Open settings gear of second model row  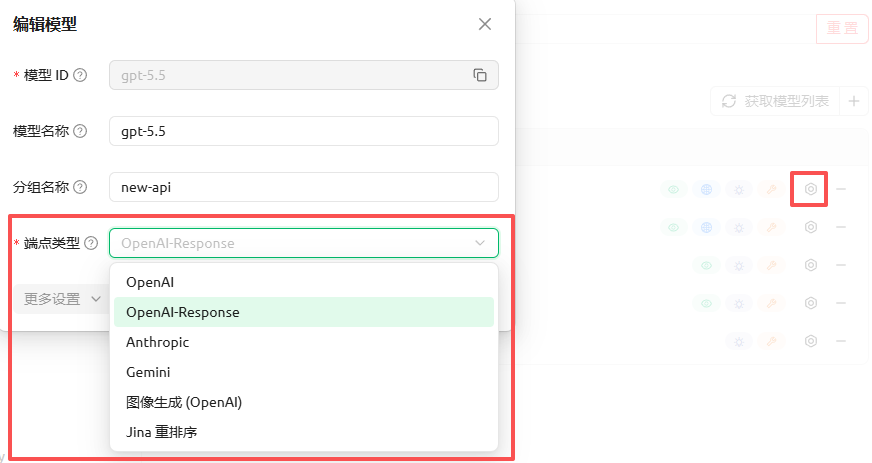[x=811, y=227]
